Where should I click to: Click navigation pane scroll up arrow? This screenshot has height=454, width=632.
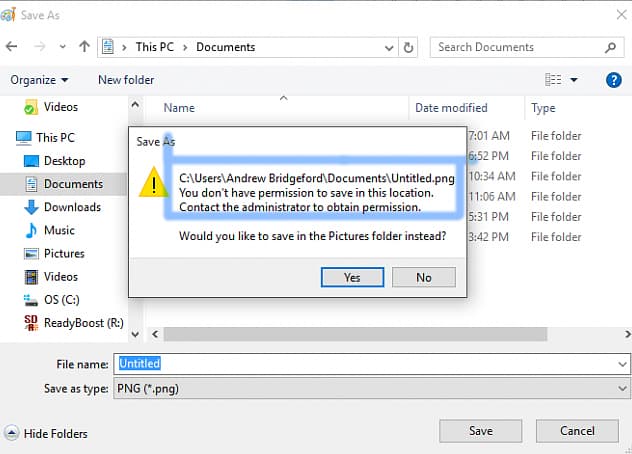point(135,105)
